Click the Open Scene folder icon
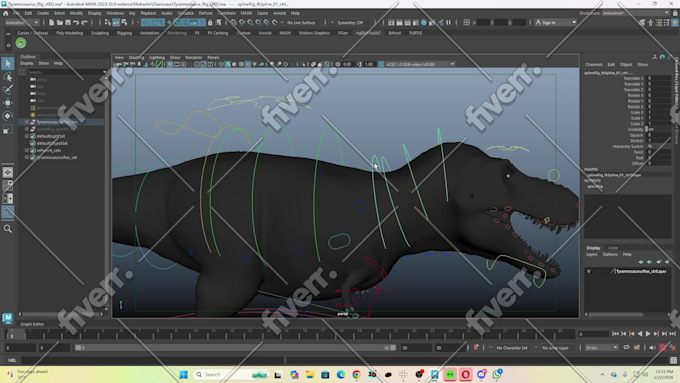 tap(59, 23)
